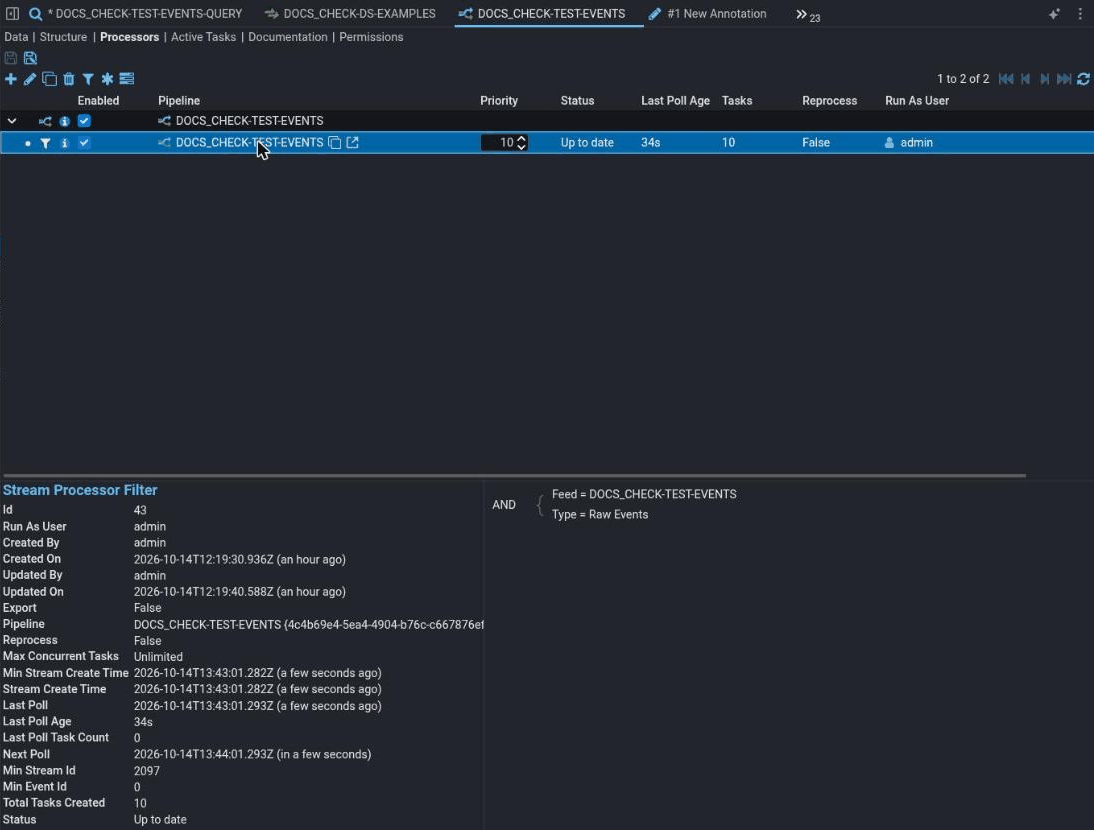Go to the last page of results
The width and height of the screenshot is (1094, 830).
tap(1064, 79)
